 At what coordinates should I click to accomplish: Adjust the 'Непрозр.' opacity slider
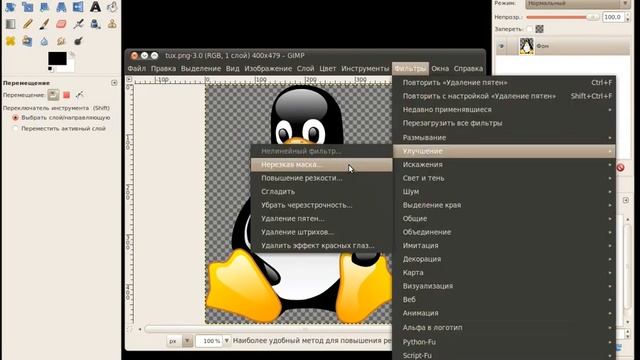click(x=563, y=17)
